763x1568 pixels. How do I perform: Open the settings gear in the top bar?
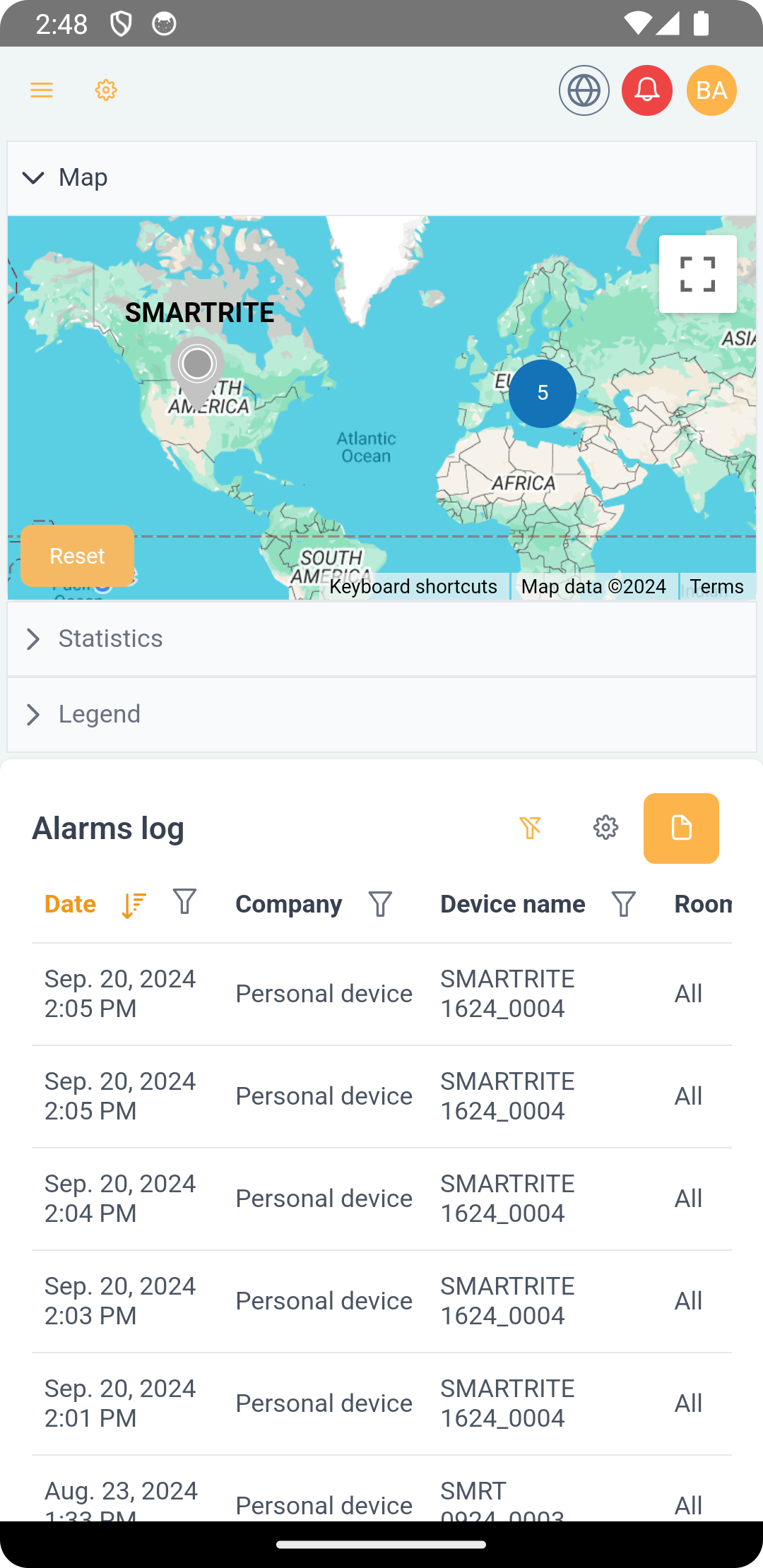[106, 90]
